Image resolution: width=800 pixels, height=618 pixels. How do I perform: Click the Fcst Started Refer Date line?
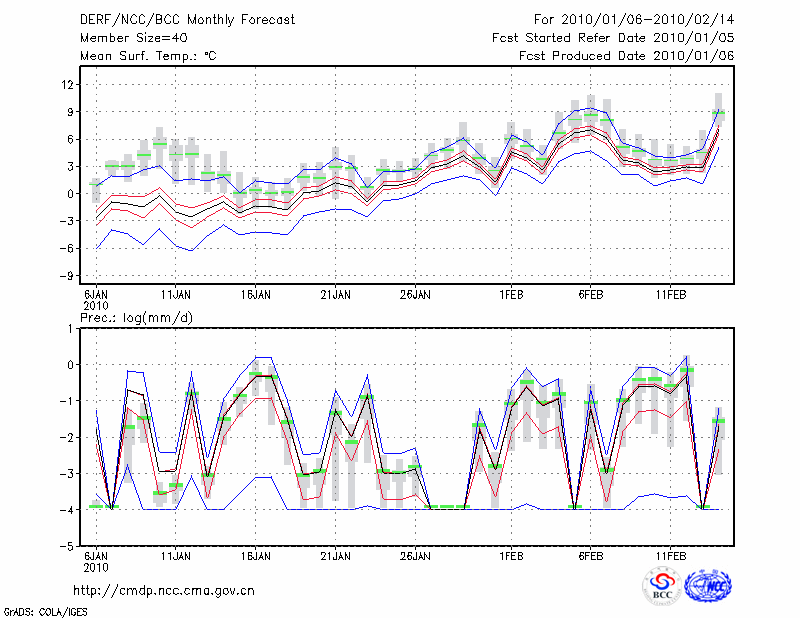click(613, 38)
